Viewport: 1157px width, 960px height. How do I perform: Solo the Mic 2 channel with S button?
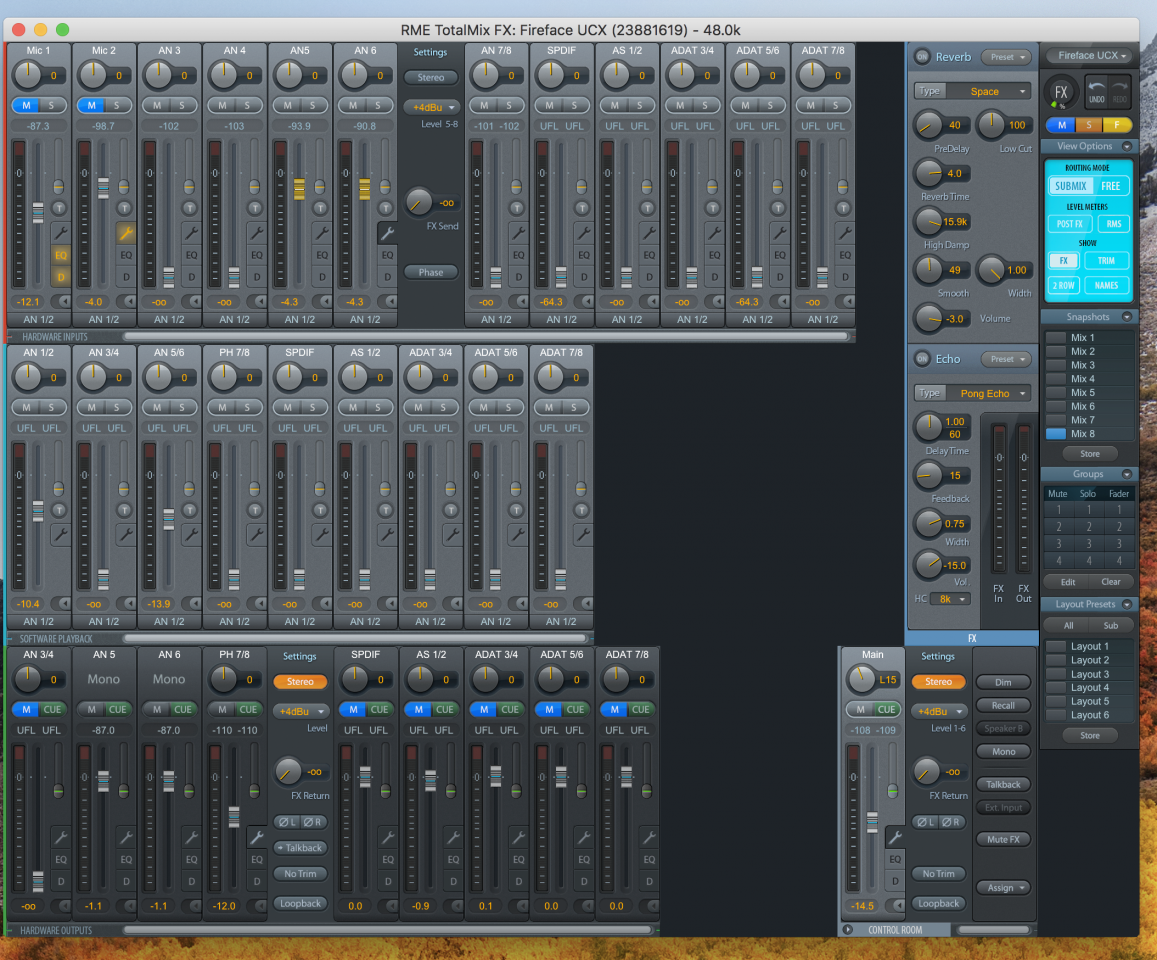tap(117, 106)
